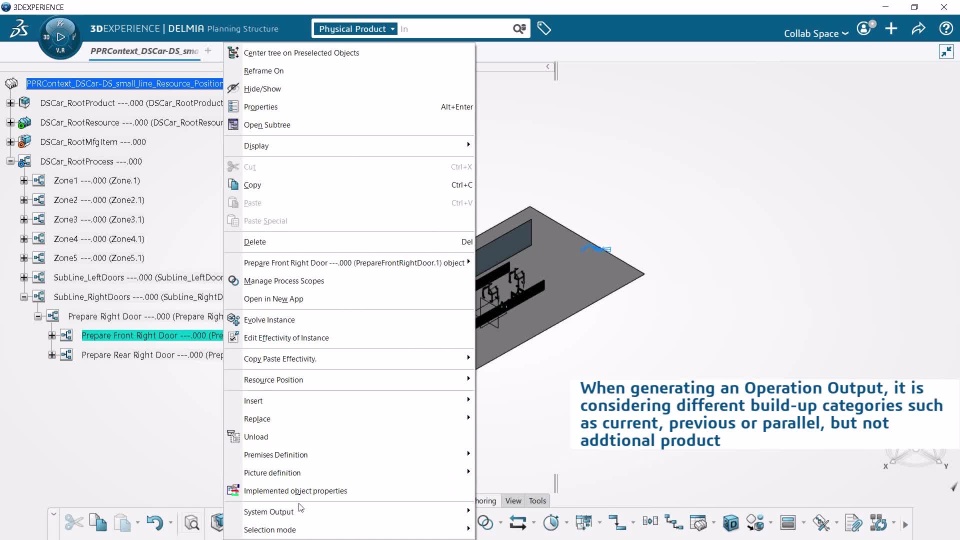
Task: Open the tag (6WTags) icon
Action: click(x=544, y=28)
